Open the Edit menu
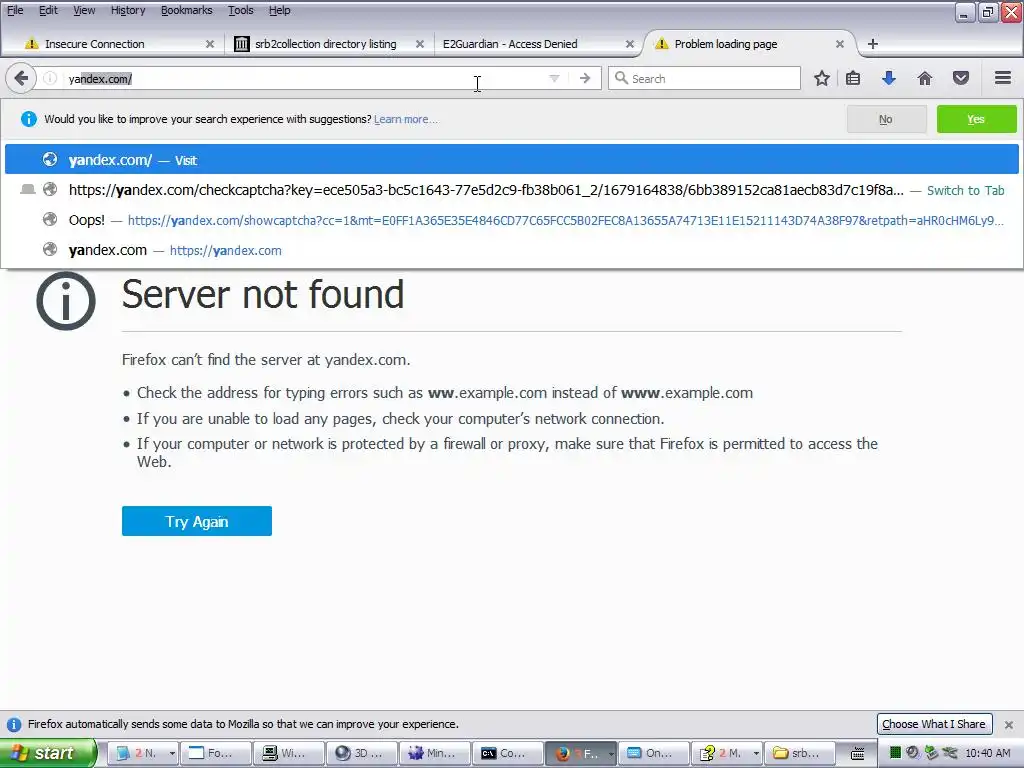The width and height of the screenshot is (1024, 768). click(x=48, y=10)
